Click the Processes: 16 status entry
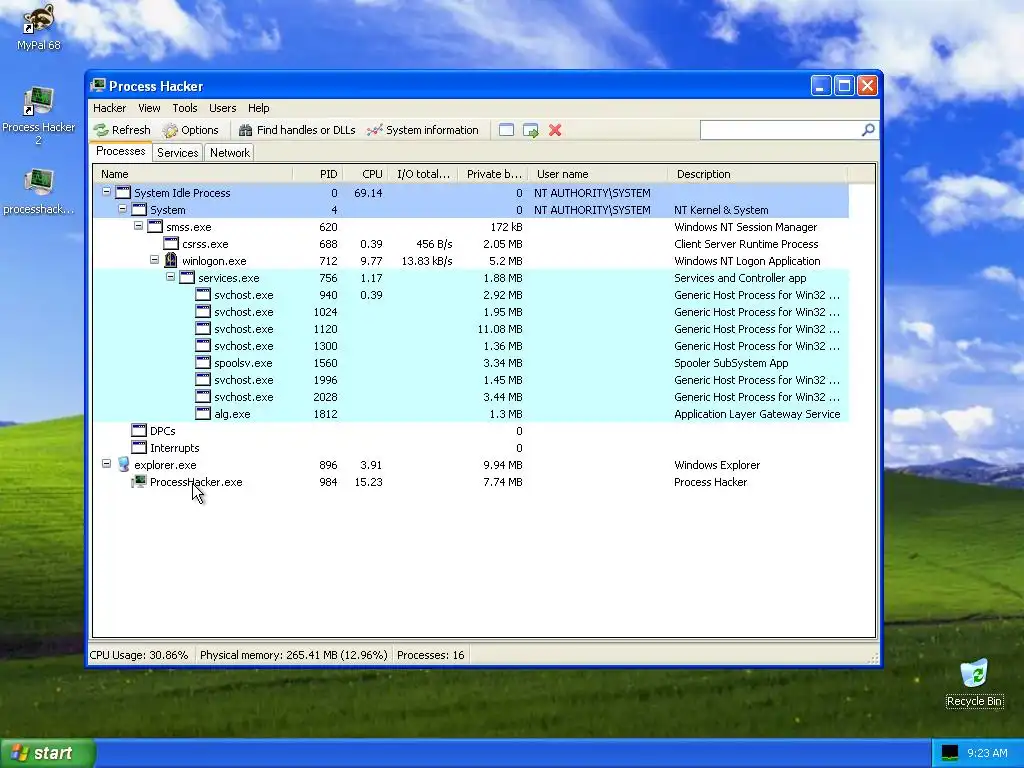 (x=430, y=655)
